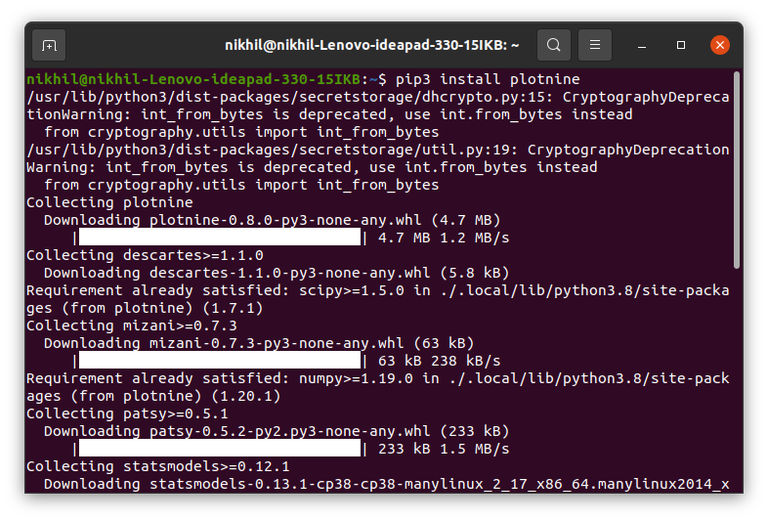Maximize the terminal window
Screen dimensions: 768x521
tap(681, 45)
